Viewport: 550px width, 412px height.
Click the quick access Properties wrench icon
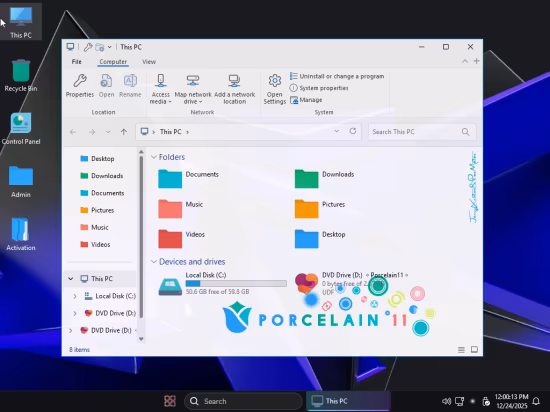pyautogui.click(x=88, y=47)
